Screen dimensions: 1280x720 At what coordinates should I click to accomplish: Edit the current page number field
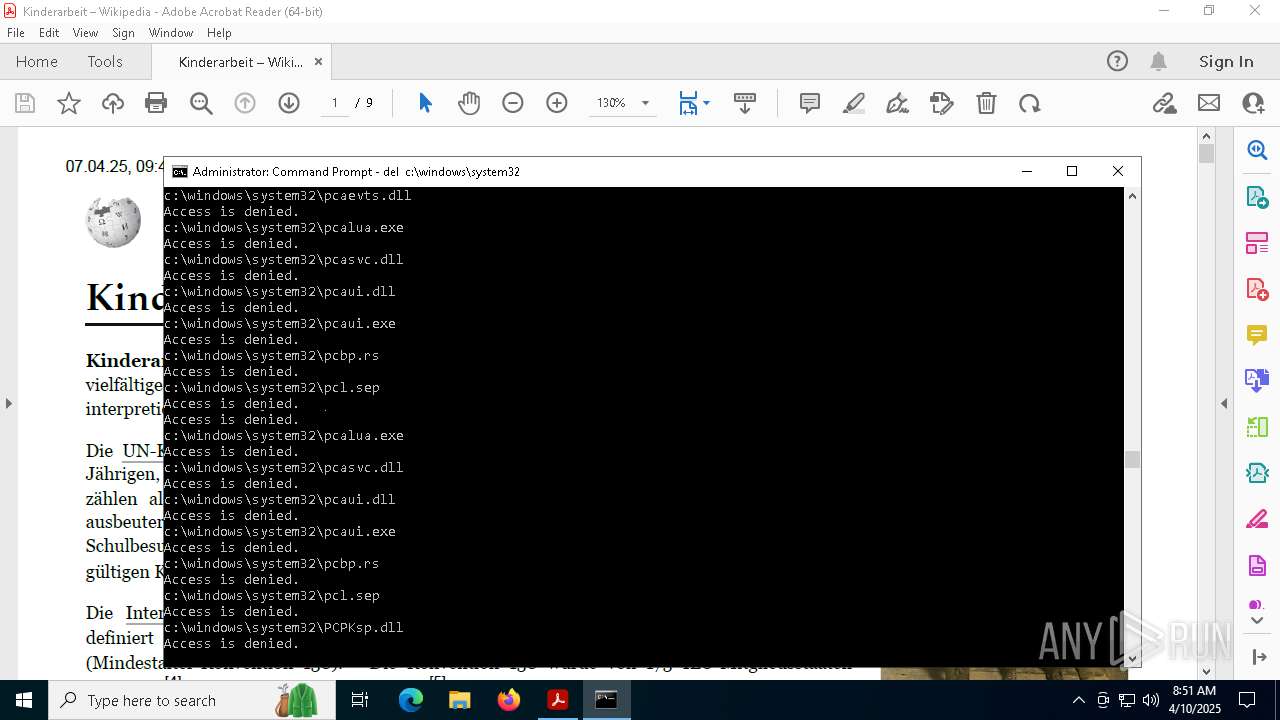point(334,103)
